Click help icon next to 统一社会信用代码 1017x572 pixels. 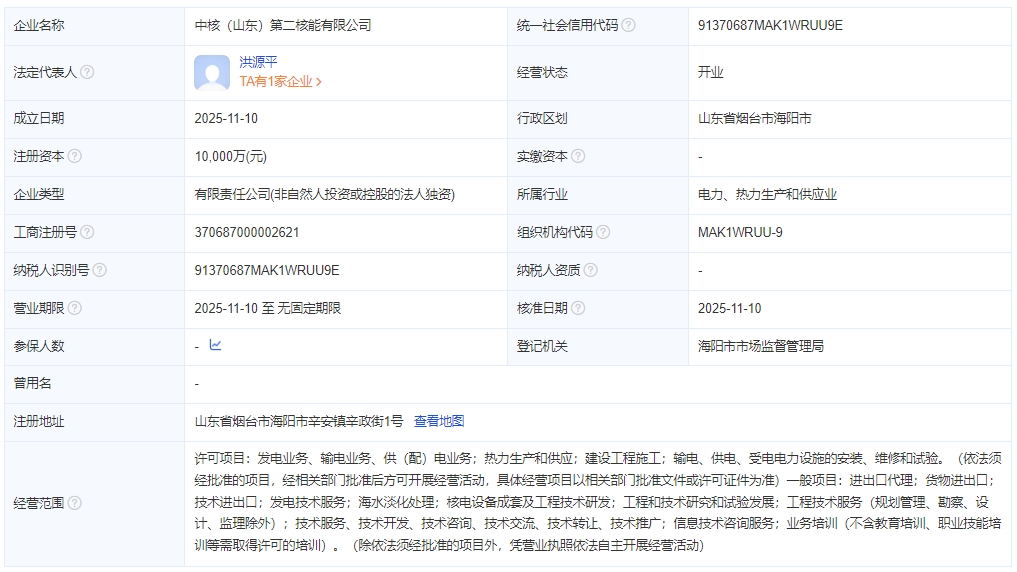628,25
